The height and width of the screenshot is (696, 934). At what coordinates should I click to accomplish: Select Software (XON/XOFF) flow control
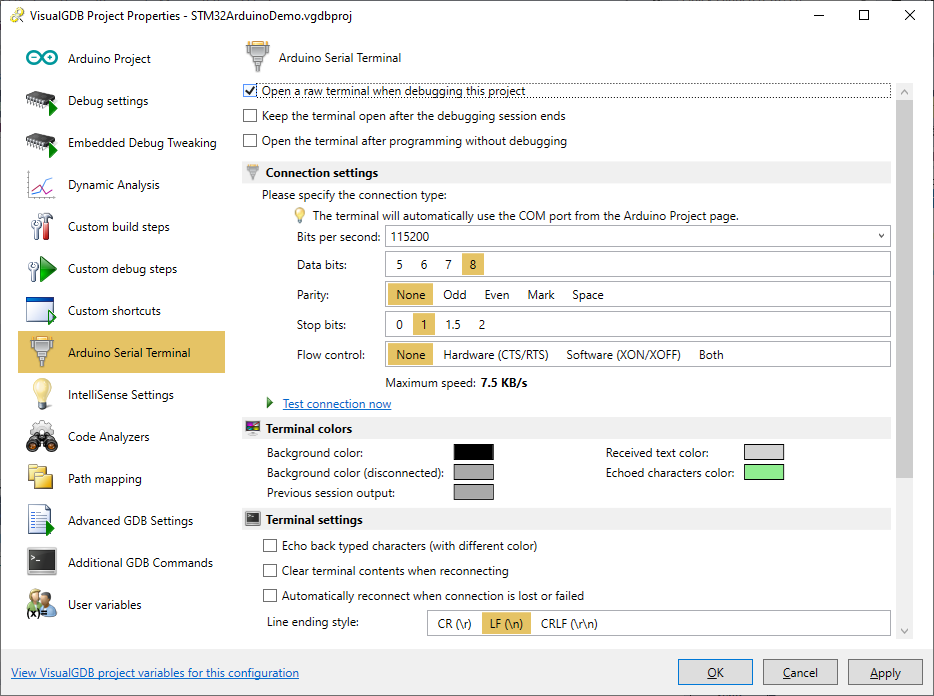tap(623, 355)
